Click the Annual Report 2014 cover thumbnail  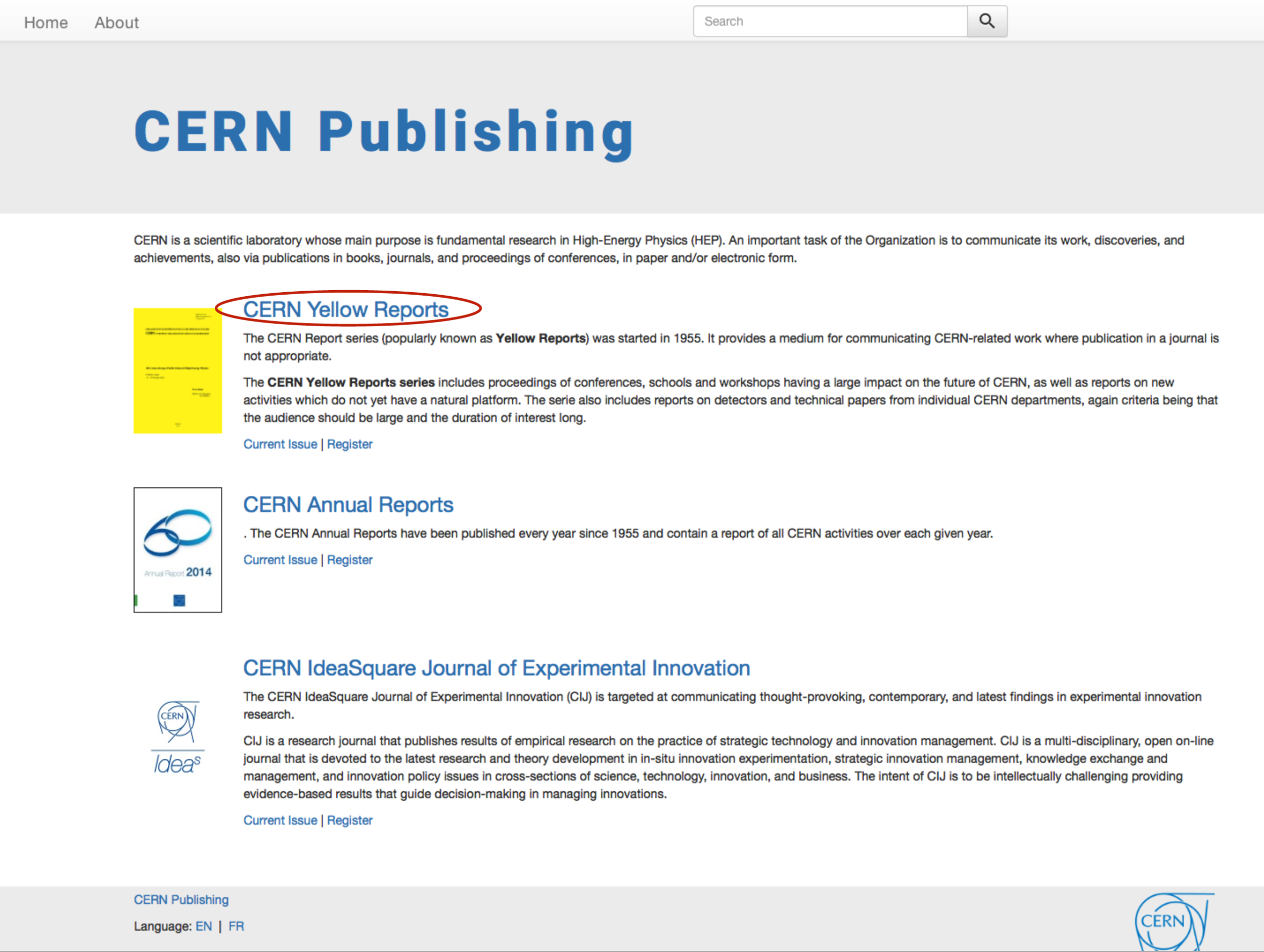(x=177, y=550)
